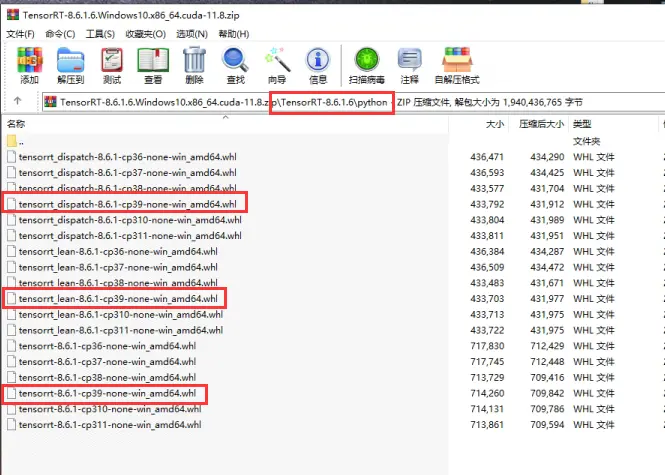Select tensorrt_dispatch-8.6.1-cp39-none-win_amd64.whl
Screen dimensions: 665x475
click(128, 204)
